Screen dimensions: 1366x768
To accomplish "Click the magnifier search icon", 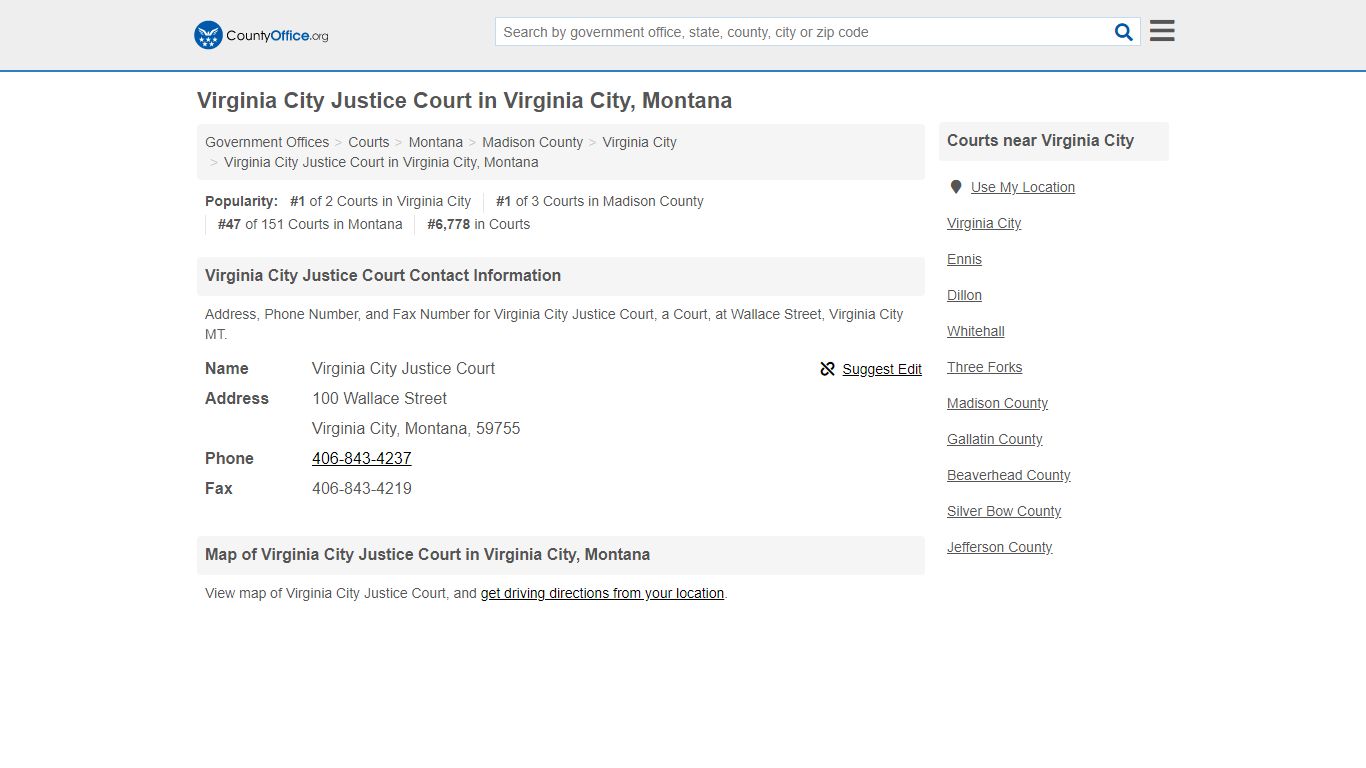I will 1124,32.
